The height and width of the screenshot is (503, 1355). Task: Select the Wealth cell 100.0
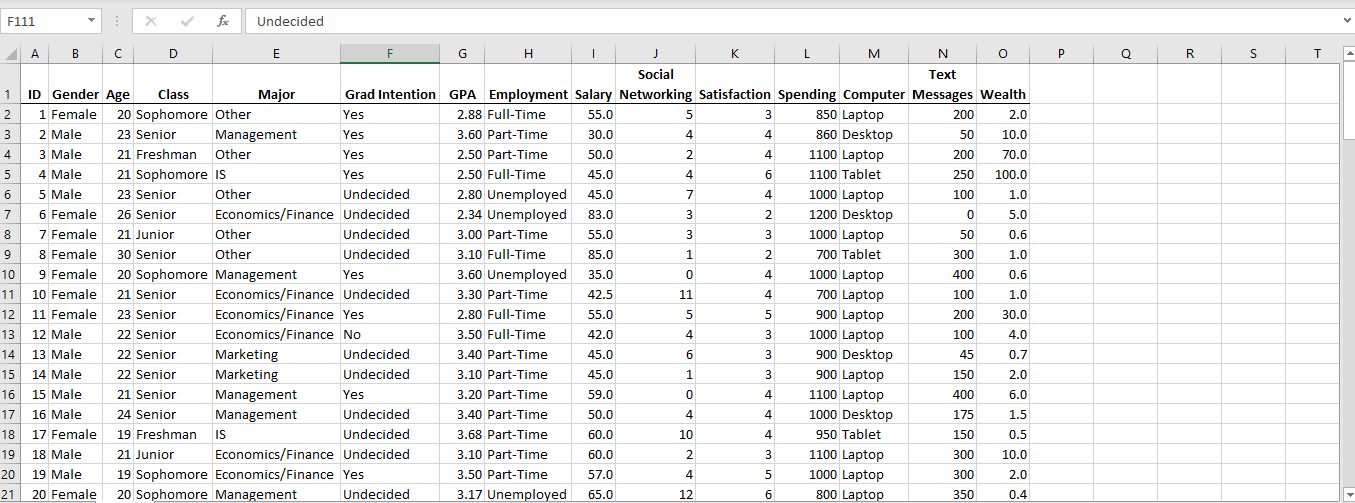1003,174
